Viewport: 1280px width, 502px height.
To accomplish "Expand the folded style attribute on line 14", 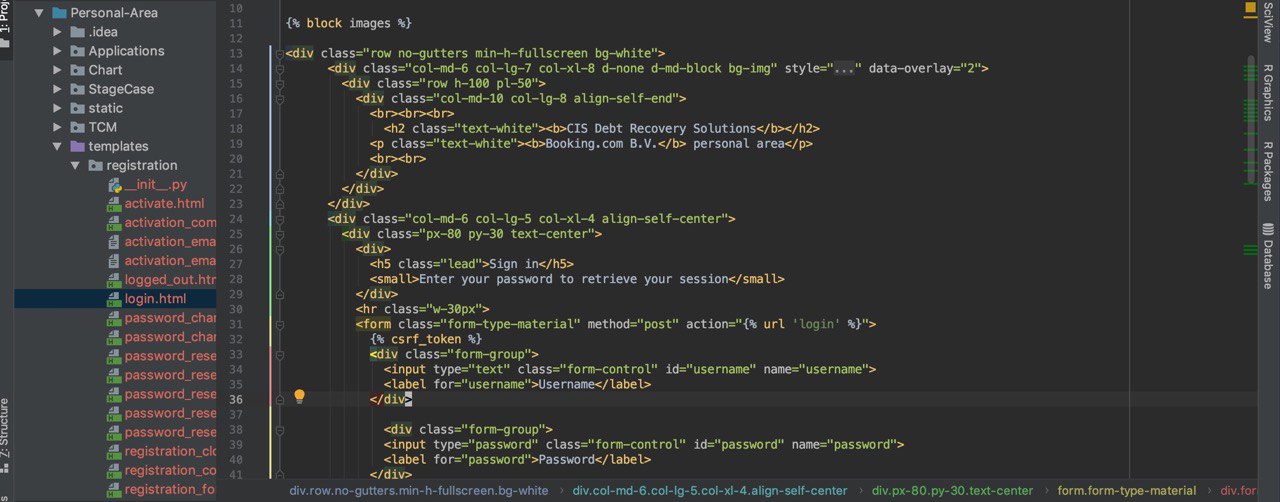I will tap(844, 69).
